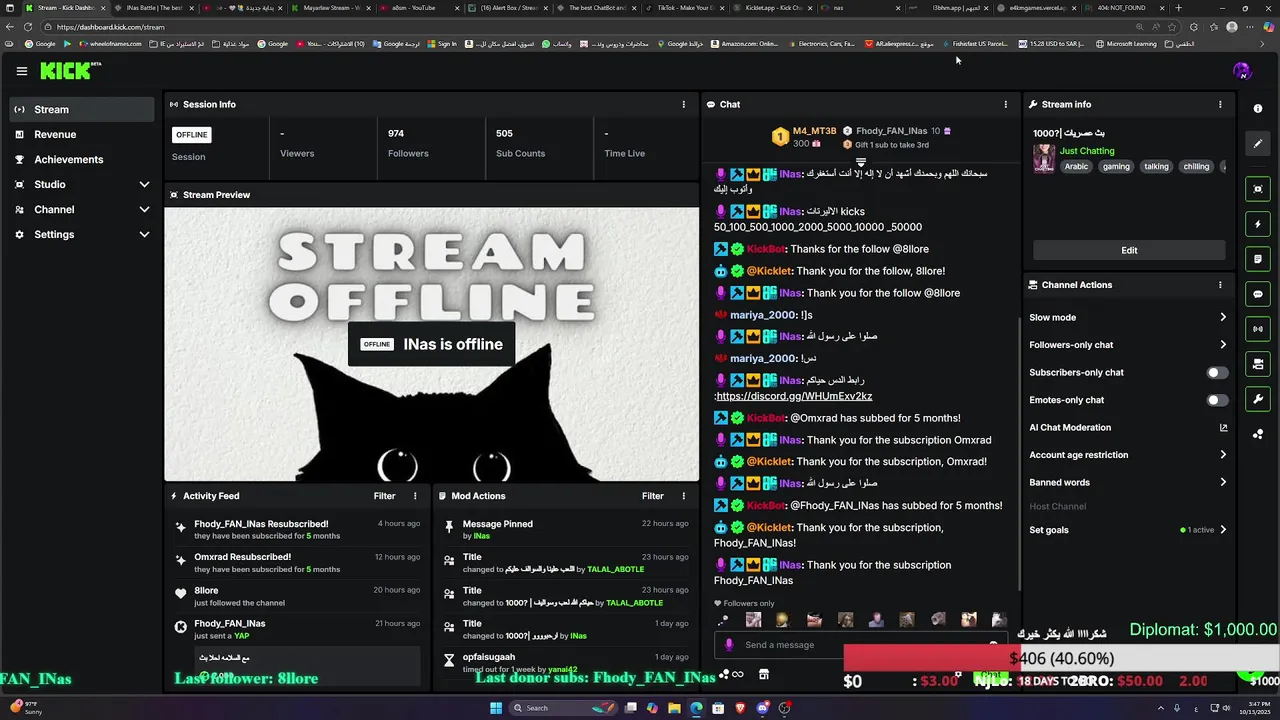
Task: Click the info icon in right sidebar
Action: 1258,108
